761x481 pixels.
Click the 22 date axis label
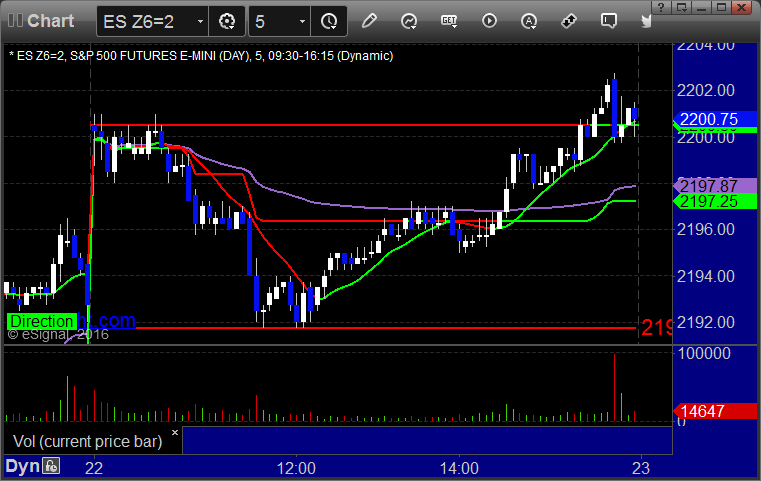(x=94, y=468)
